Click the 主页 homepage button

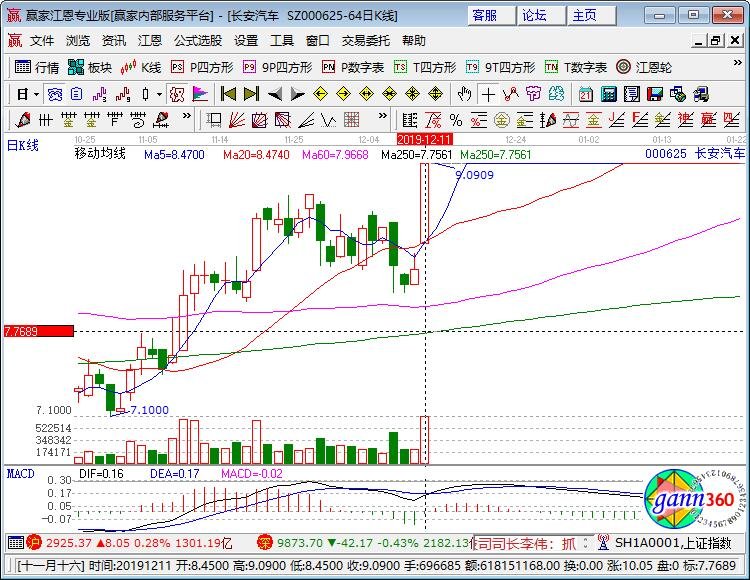pyautogui.click(x=591, y=16)
